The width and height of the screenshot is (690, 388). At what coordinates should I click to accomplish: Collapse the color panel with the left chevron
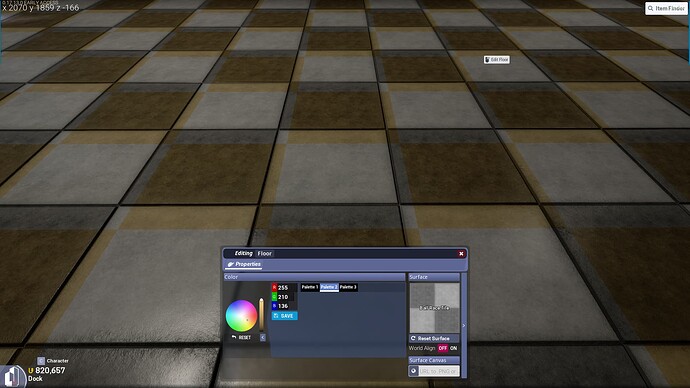click(x=263, y=337)
